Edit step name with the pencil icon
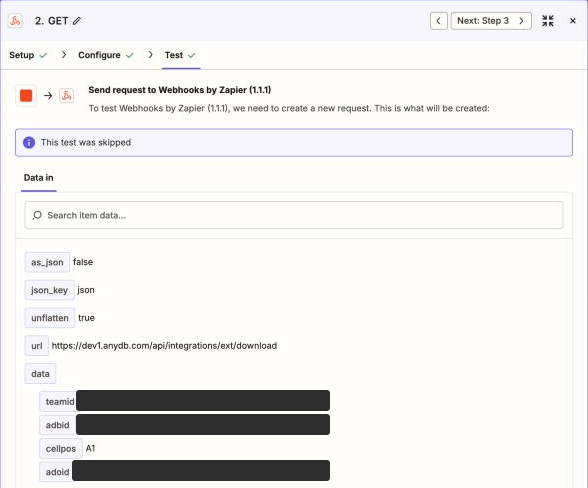The height and width of the screenshot is (488, 588). [x=77, y=21]
